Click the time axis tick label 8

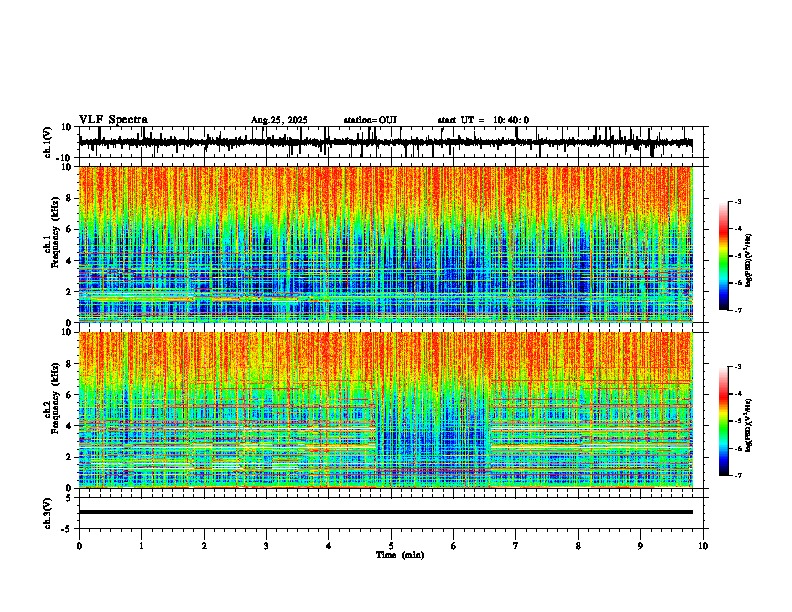click(578, 546)
